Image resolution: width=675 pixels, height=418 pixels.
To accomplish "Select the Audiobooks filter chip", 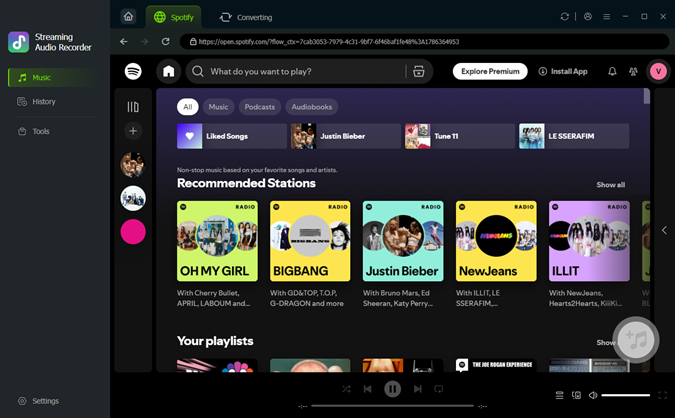I will (x=312, y=107).
